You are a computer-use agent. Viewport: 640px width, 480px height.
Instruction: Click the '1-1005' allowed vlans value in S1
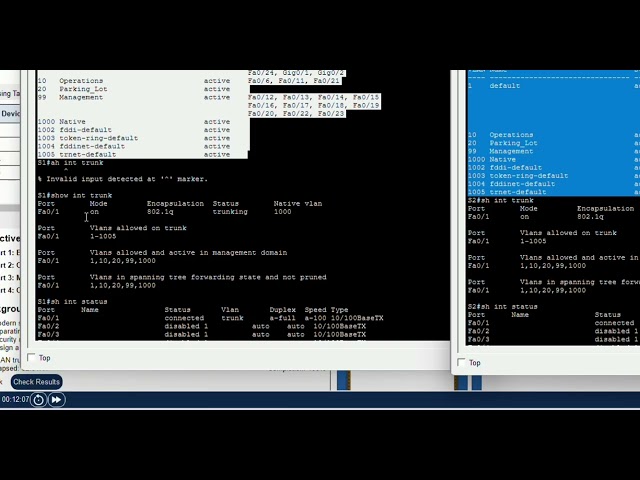click(103, 236)
